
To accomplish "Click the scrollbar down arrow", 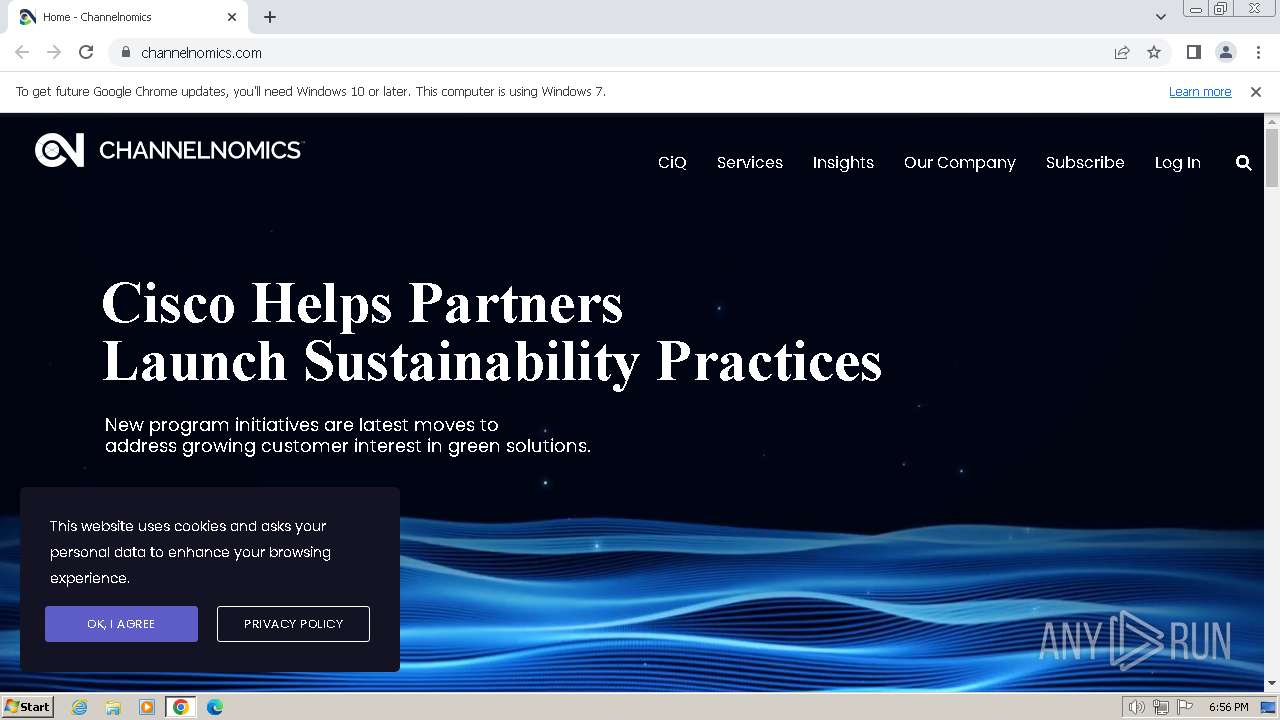I will click(1272, 683).
